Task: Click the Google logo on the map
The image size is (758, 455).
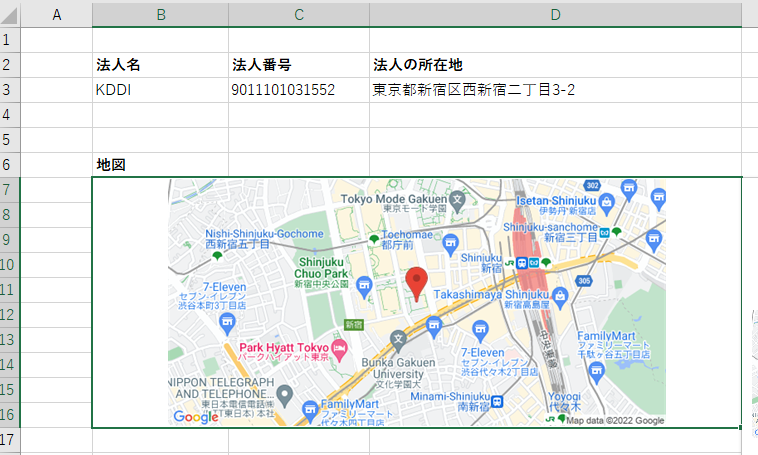Action: point(195,417)
